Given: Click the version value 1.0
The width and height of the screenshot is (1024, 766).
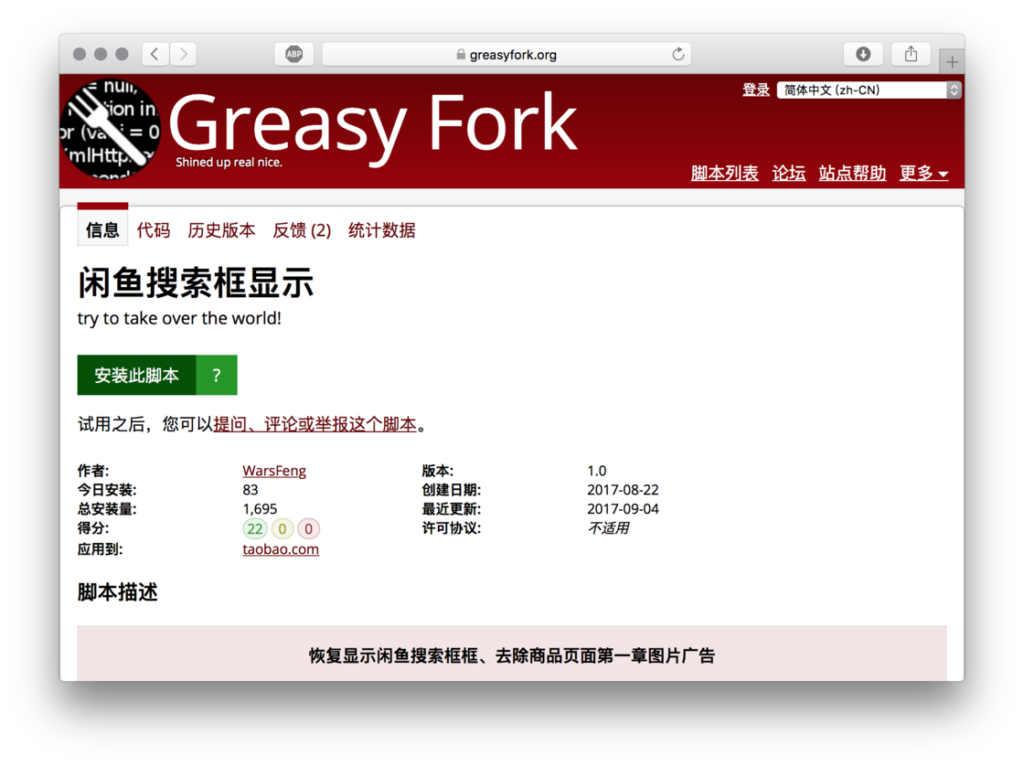Looking at the screenshot, I should click(x=597, y=471).
